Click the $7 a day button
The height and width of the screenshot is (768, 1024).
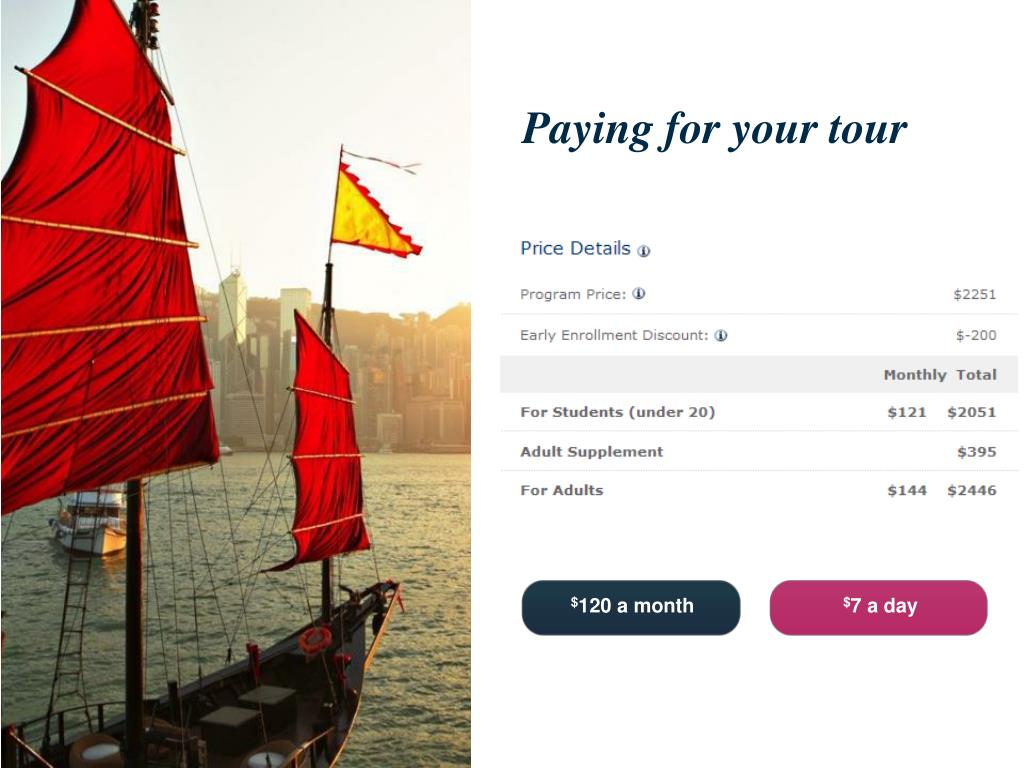(x=878, y=607)
